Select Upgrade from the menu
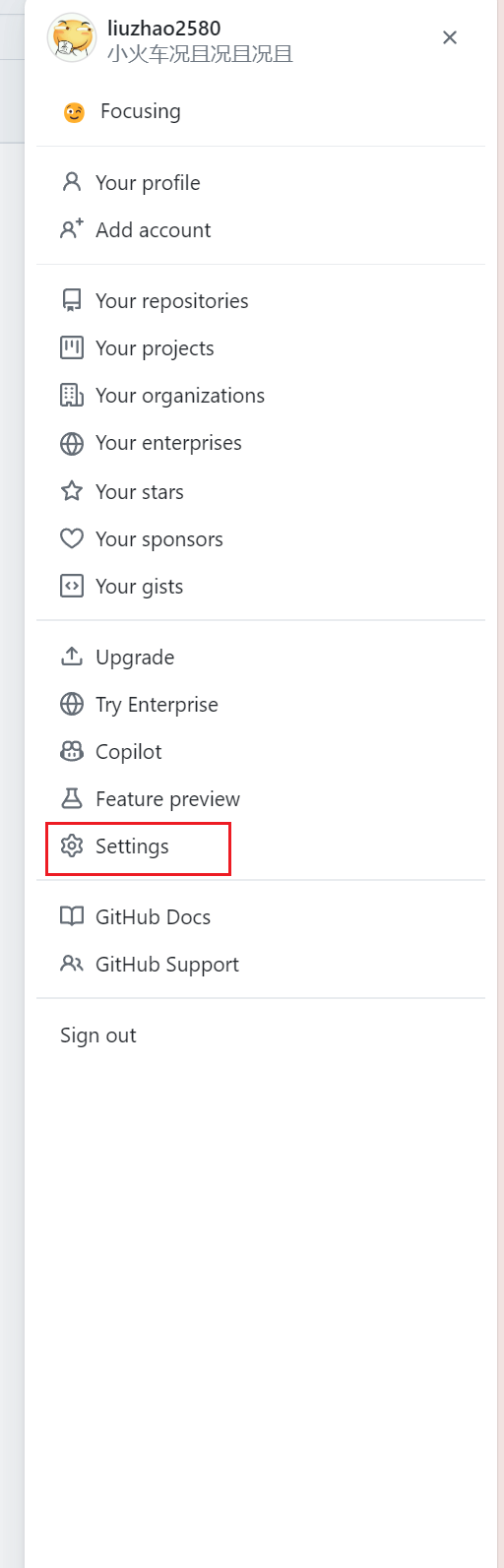The image size is (504, 1568). 261,657
